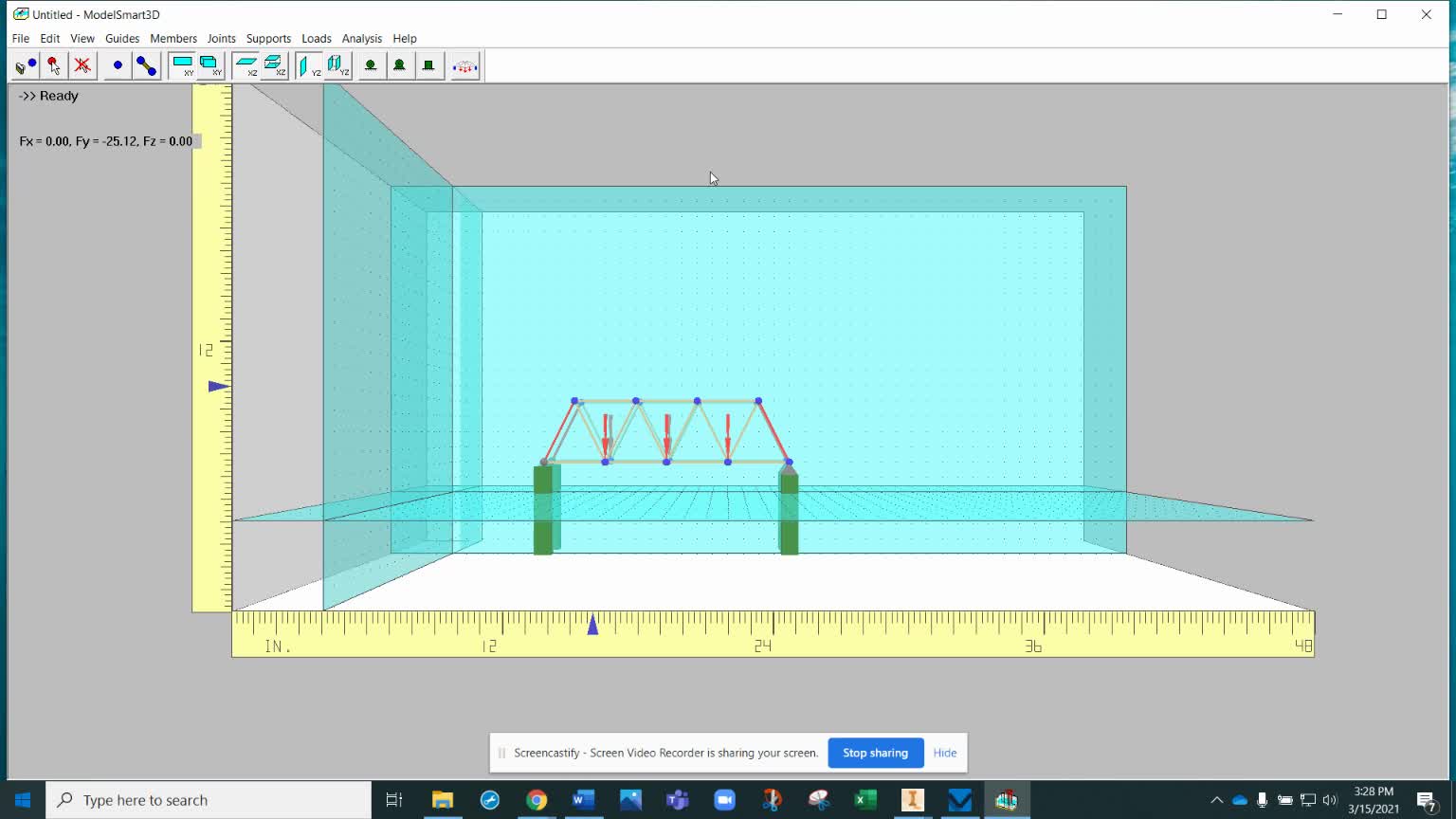Select the fixed square support tool
Image resolution: width=1456 pixels, height=819 pixels.
[428, 66]
